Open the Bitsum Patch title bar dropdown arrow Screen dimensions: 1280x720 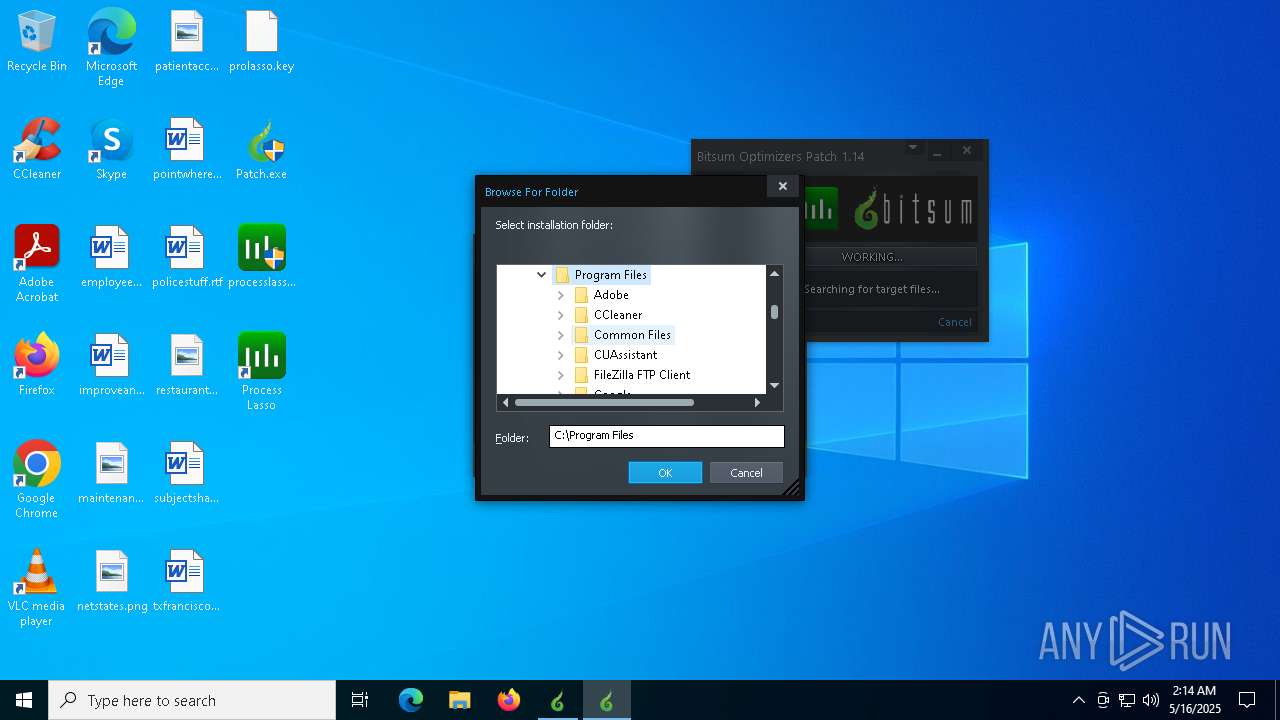tap(912, 148)
